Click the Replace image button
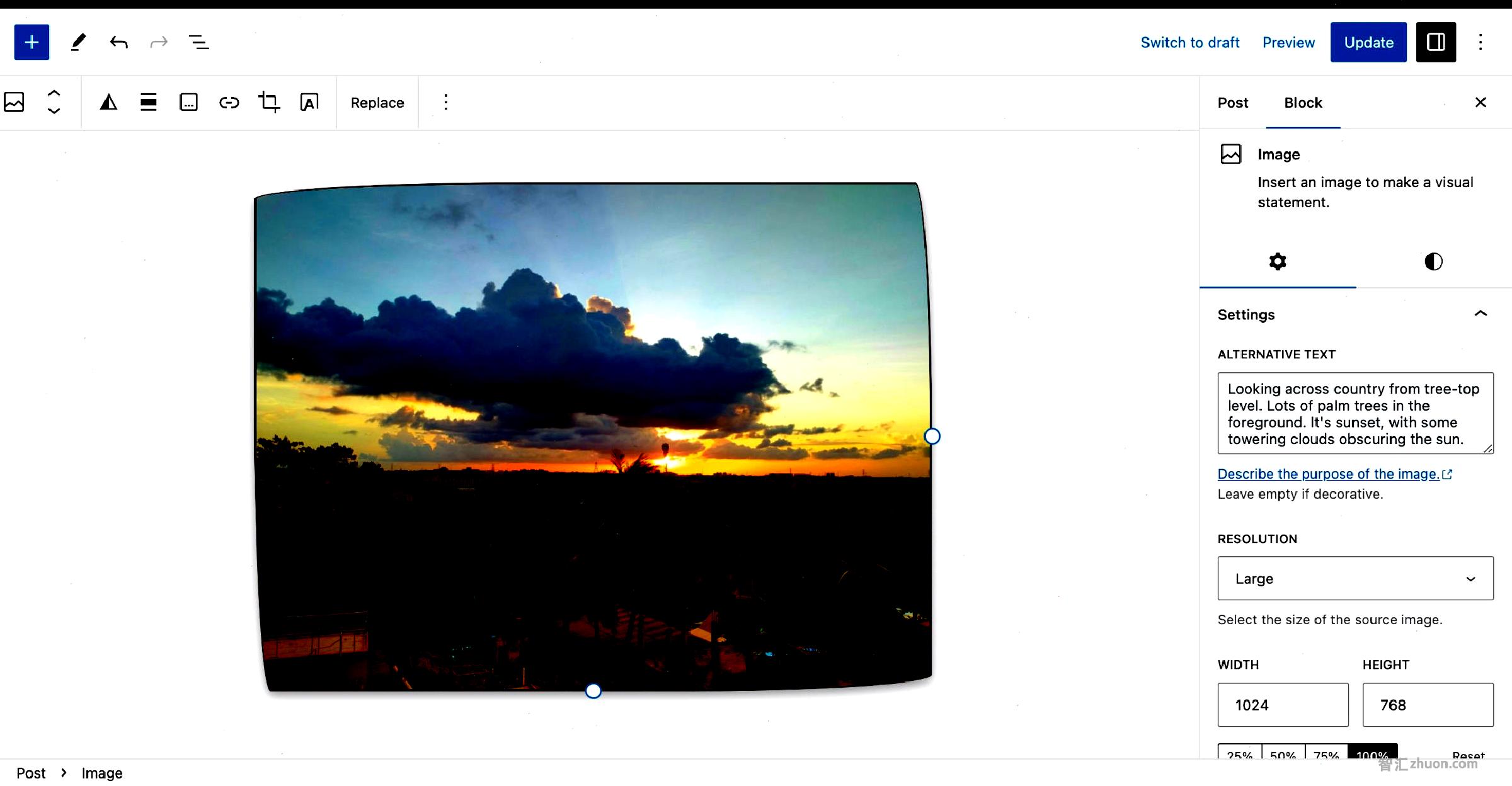The width and height of the screenshot is (1512, 786). [377, 102]
